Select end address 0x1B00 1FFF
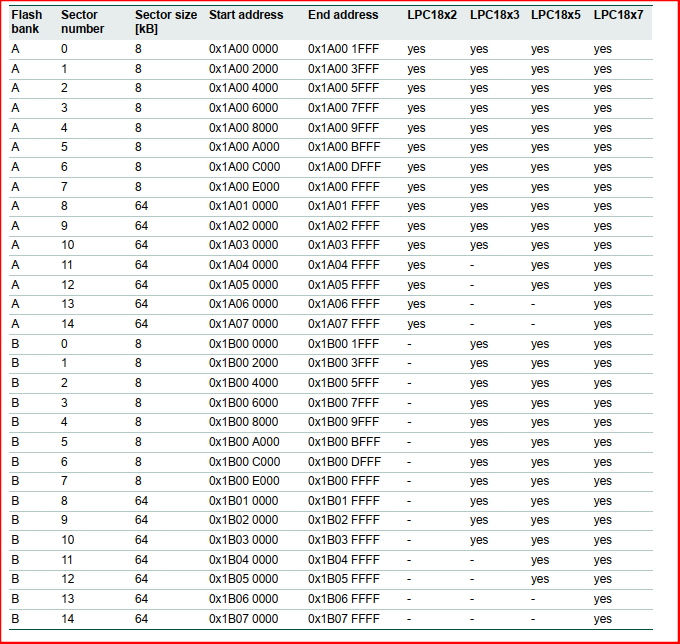 [343, 344]
